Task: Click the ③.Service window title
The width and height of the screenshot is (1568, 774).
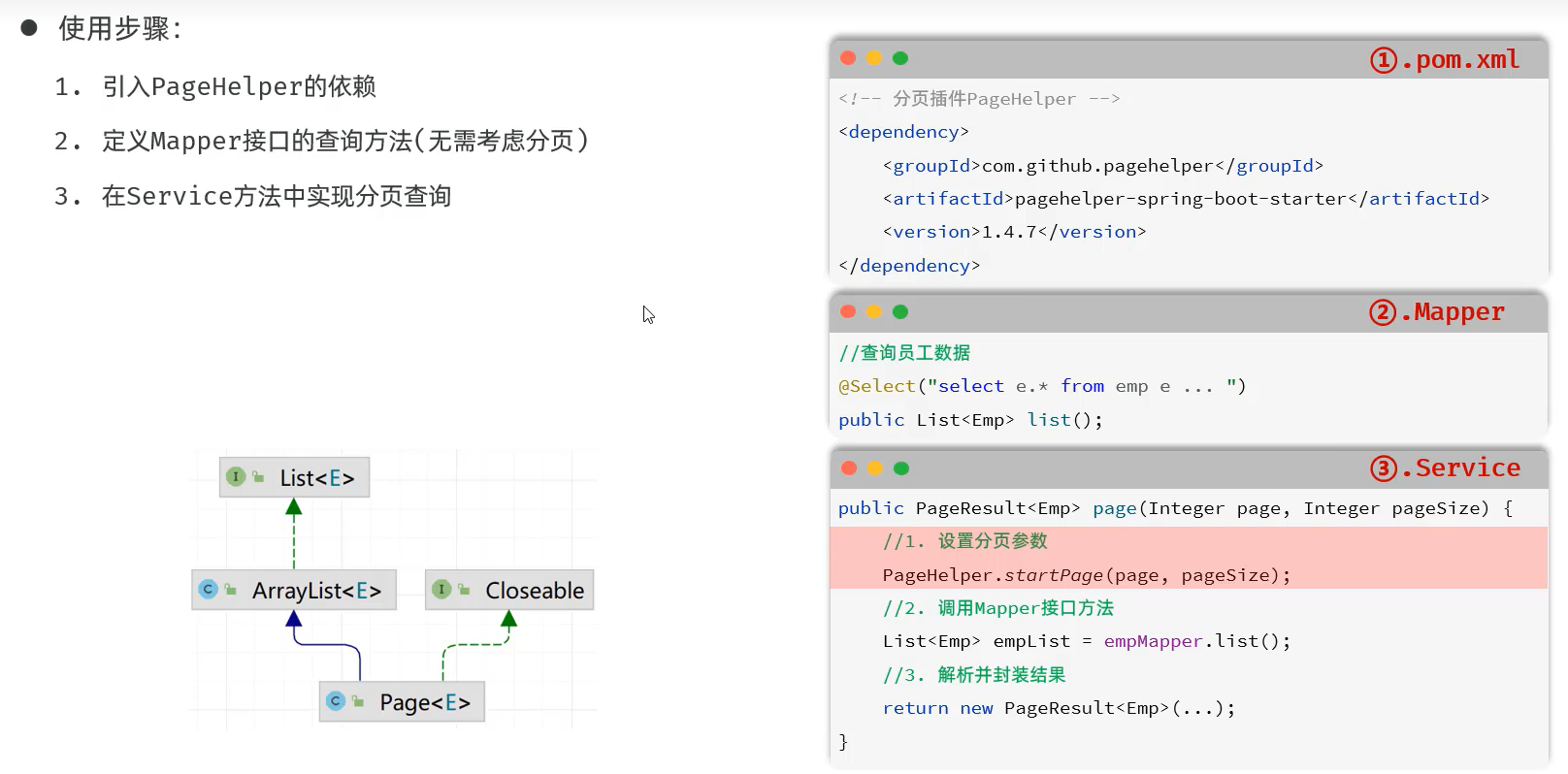Action: 1445,468
